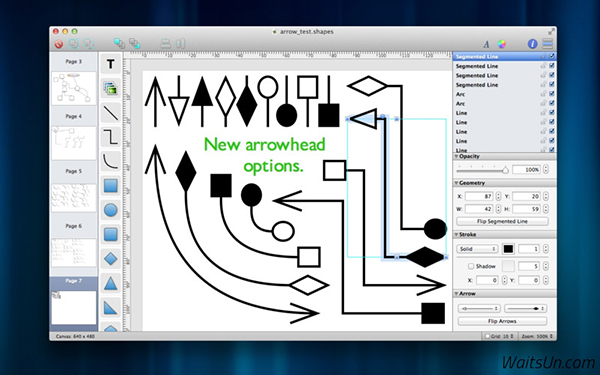Toggle the blue Info inspector

pyautogui.click(x=532, y=44)
